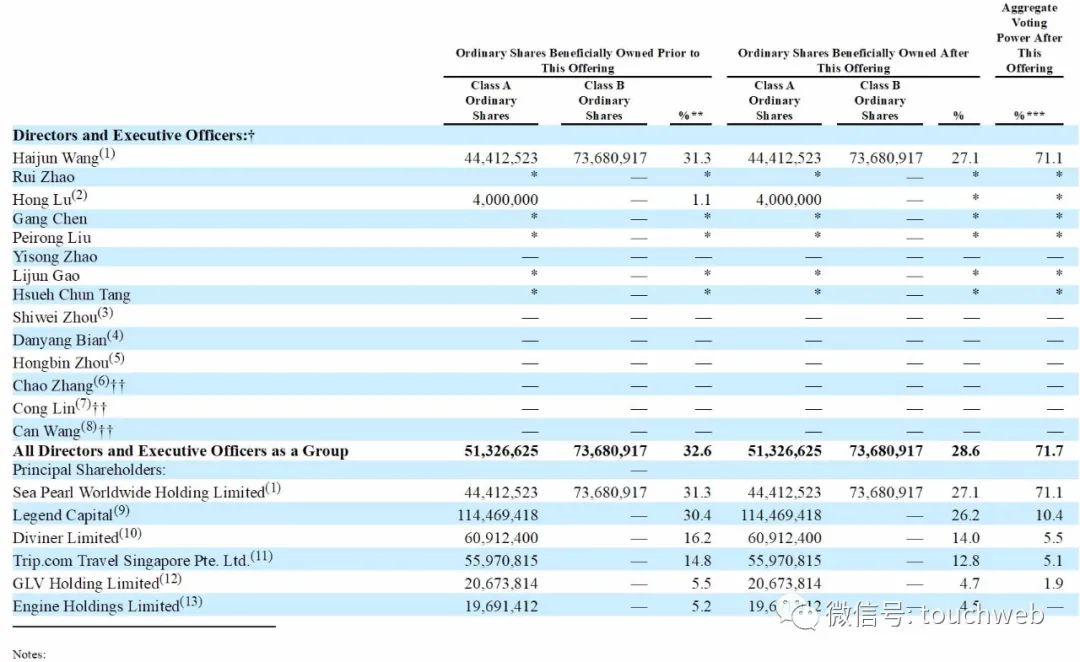Select Engine Holdings Limited
The image size is (1080, 662).
(96, 606)
